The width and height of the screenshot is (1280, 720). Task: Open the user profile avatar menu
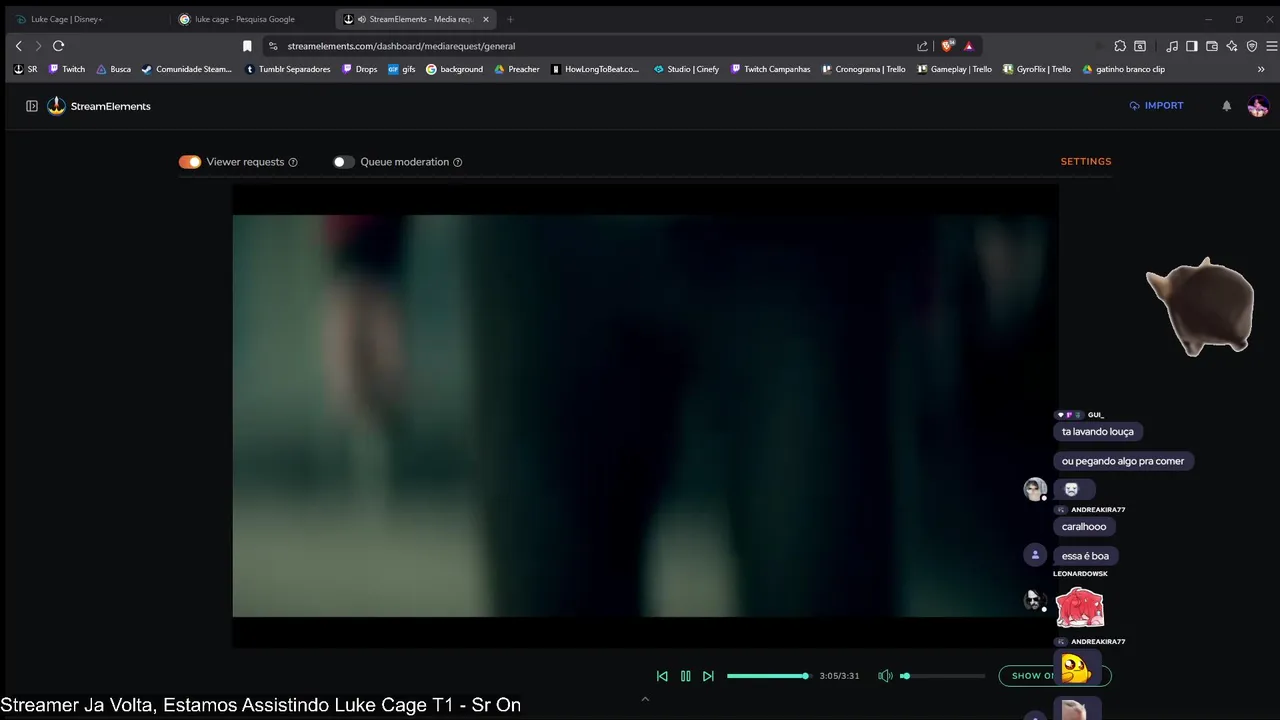tap(1258, 106)
